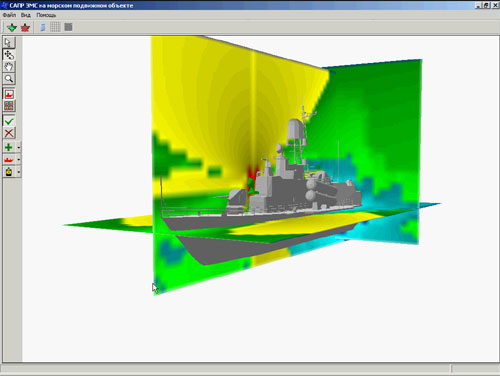This screenshot has width=500, height=376.
Task: Click the green star add-source toolbar icon
Action: point(12,27)
